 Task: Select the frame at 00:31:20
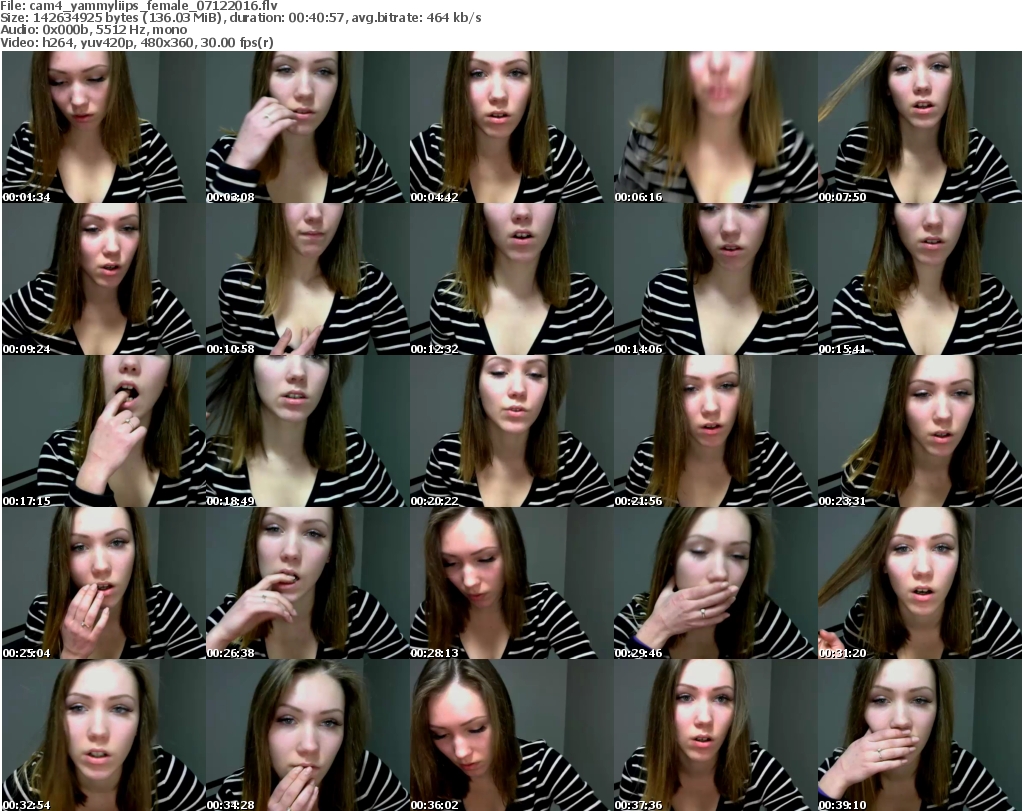920,583
